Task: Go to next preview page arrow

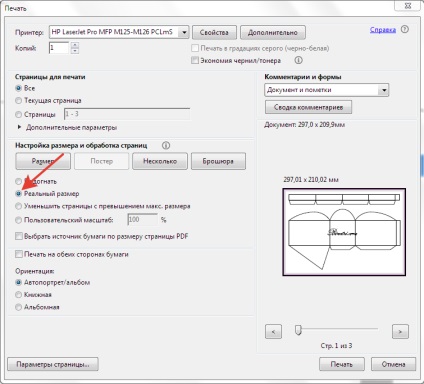Action: (x=400, y=332)
